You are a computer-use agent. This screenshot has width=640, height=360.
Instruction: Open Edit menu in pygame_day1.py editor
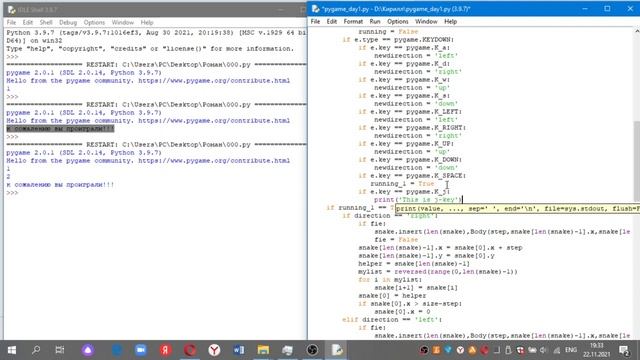point(331,22)
